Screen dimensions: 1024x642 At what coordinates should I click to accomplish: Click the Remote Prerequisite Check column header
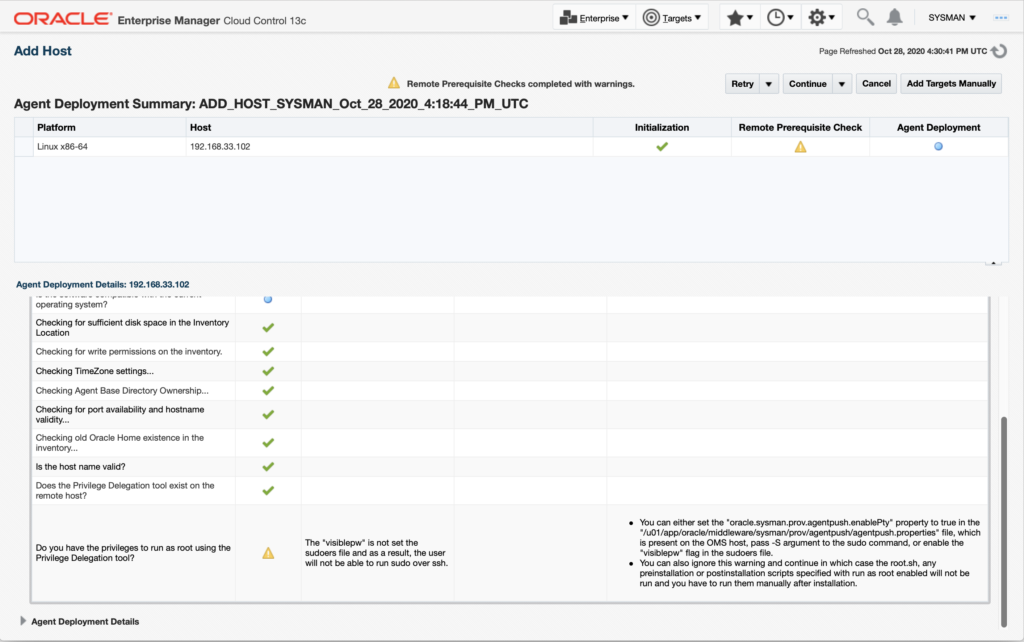[x=800, y=127]
